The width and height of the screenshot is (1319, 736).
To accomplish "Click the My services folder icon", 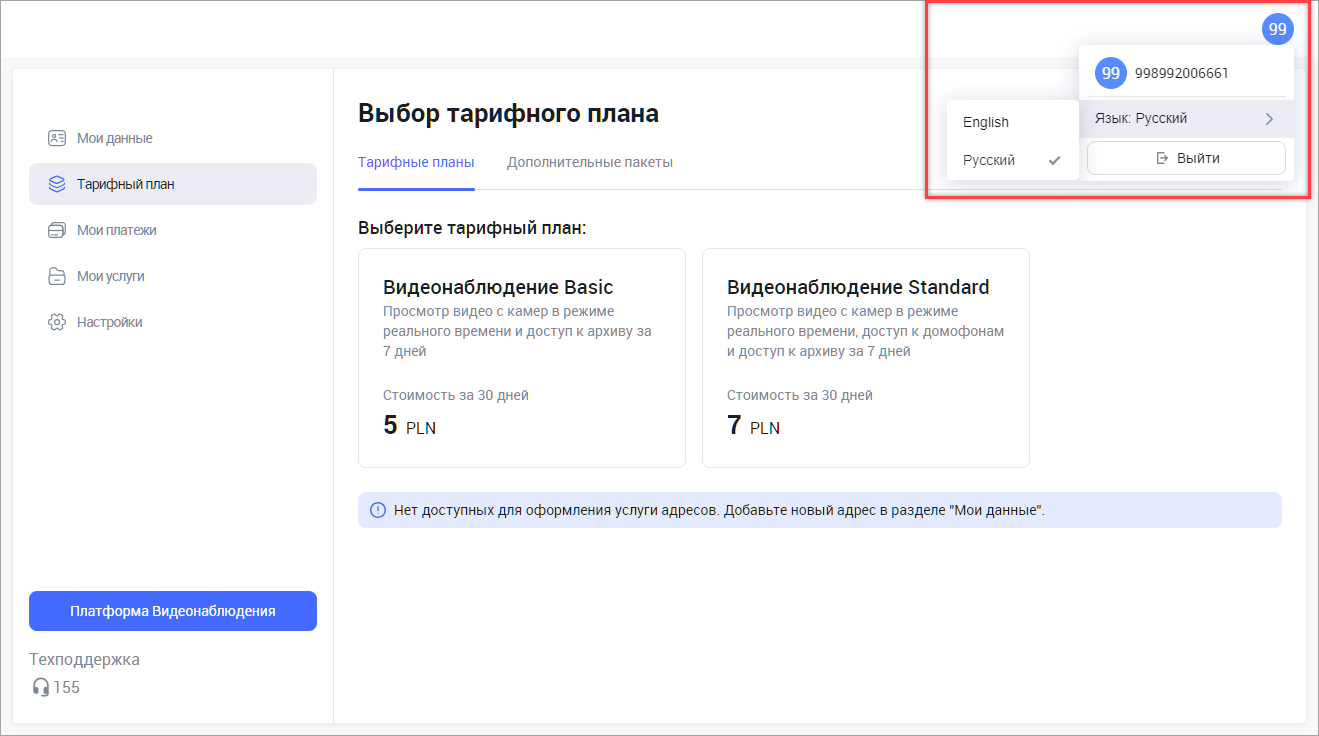I will 57,276.
